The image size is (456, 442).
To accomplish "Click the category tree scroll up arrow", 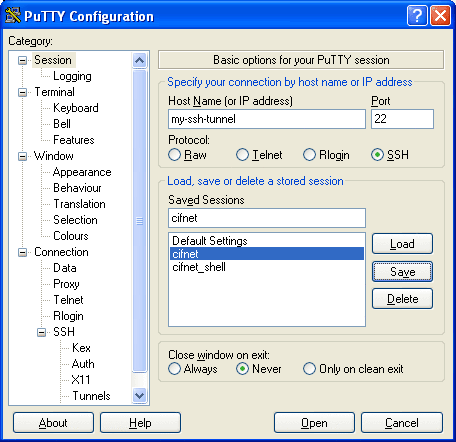I will tap(139, 60).
